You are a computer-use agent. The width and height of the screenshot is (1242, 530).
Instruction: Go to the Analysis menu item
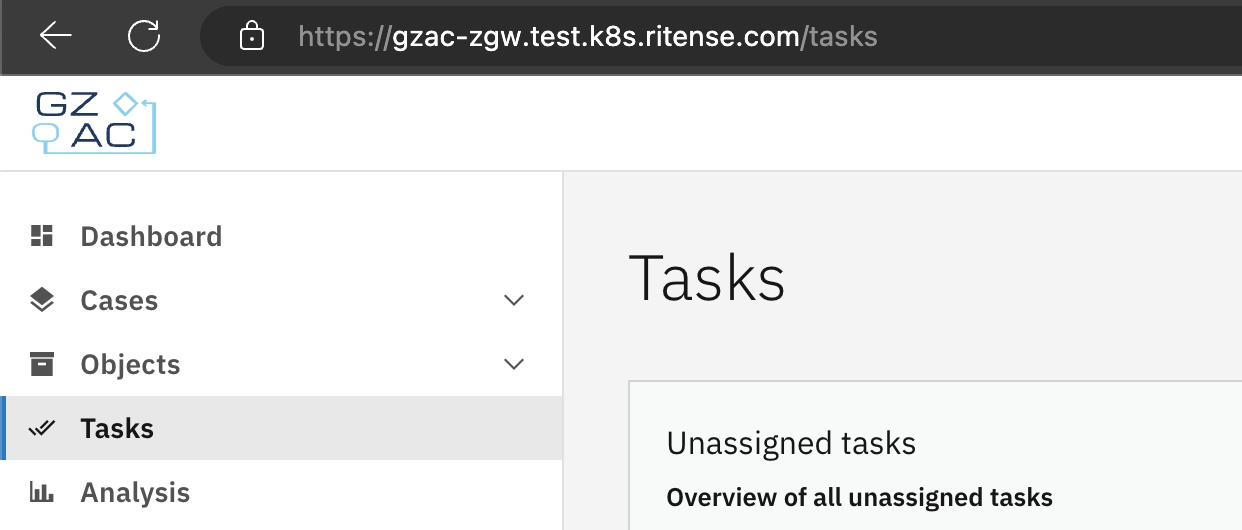click(135, 493)
